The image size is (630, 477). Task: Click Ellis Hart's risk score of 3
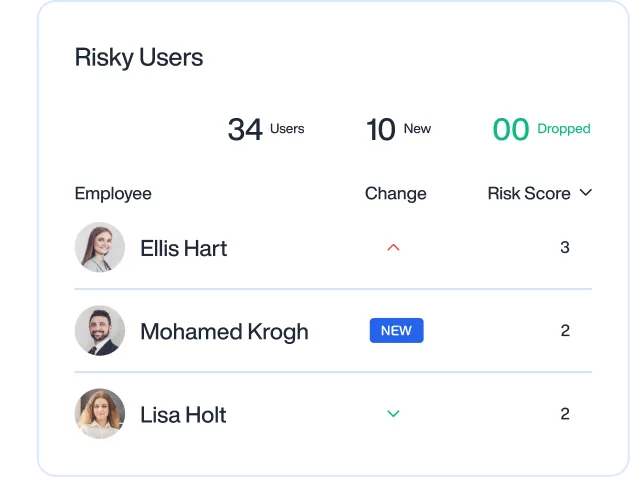565,248
